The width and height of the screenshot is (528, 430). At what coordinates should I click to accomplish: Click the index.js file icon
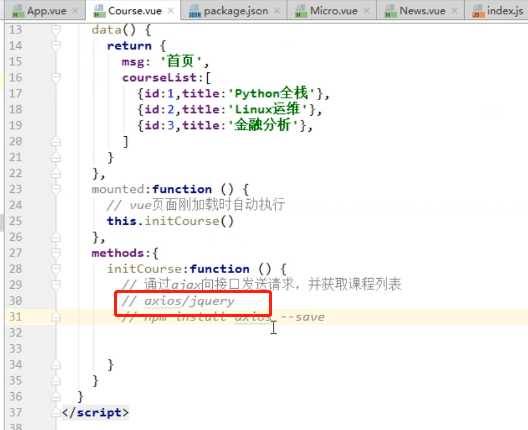[478, 11]
